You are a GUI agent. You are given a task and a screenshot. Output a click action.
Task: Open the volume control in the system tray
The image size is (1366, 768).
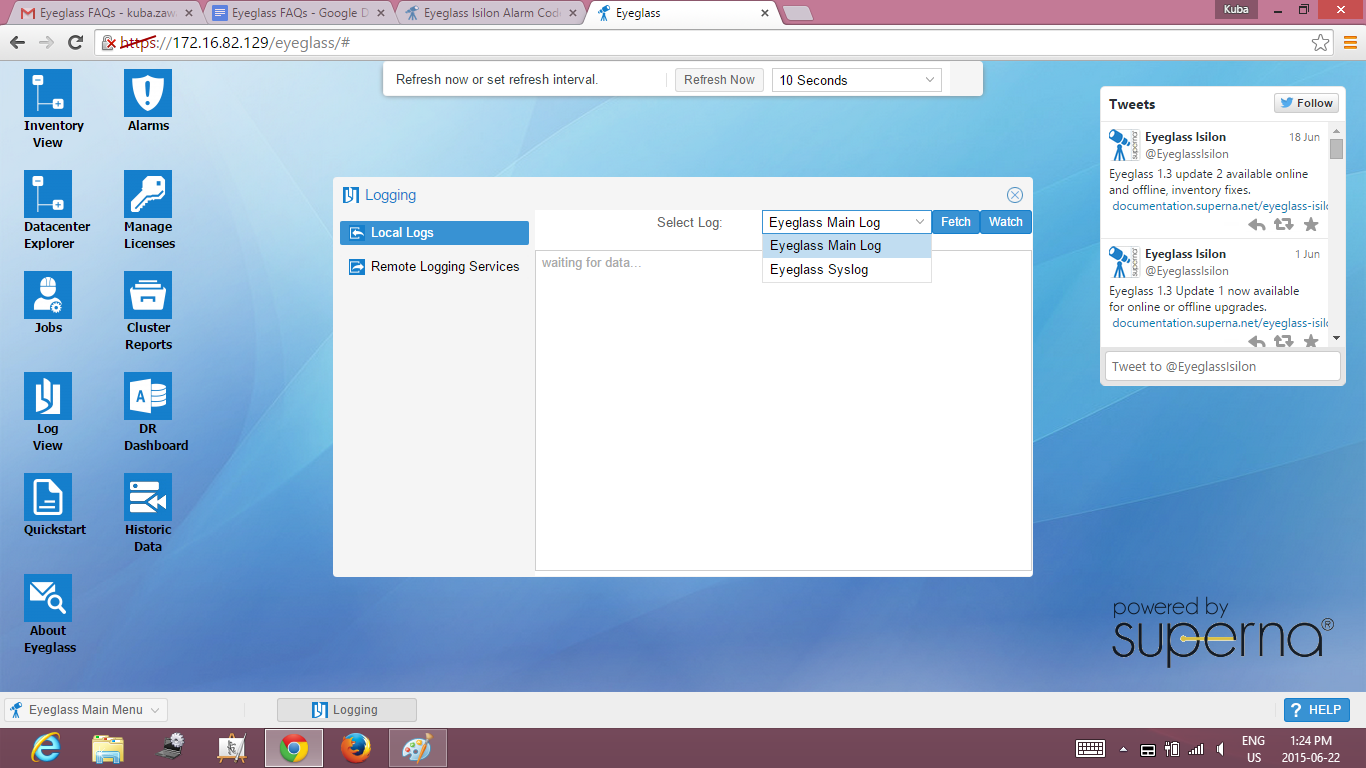(x=1221, y=749)
